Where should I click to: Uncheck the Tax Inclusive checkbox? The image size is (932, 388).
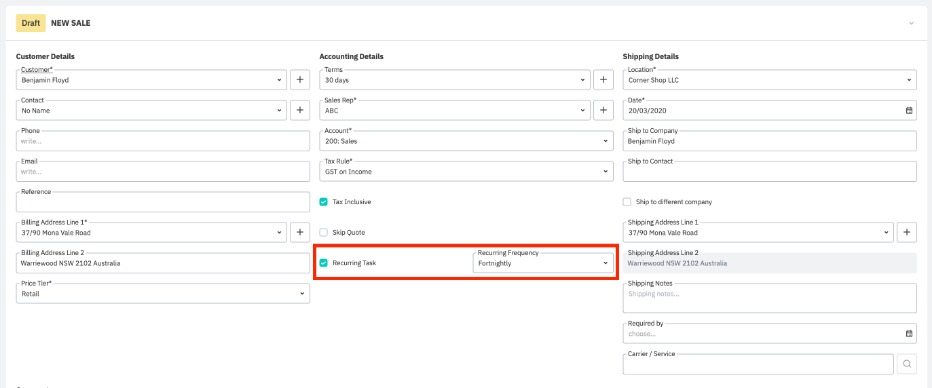pyautogui.click(x=323, y=202)
